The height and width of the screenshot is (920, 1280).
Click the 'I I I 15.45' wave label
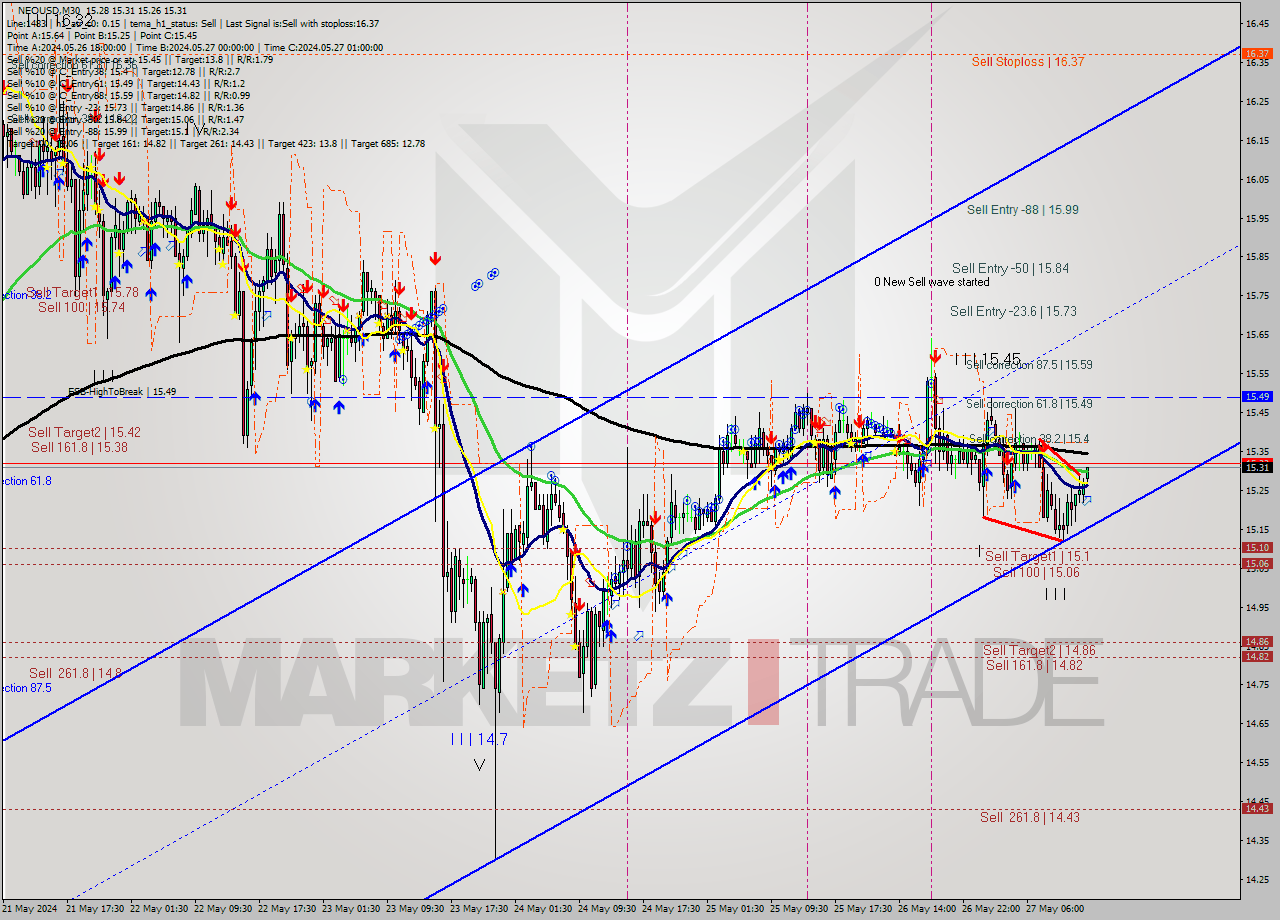[986, 359]
